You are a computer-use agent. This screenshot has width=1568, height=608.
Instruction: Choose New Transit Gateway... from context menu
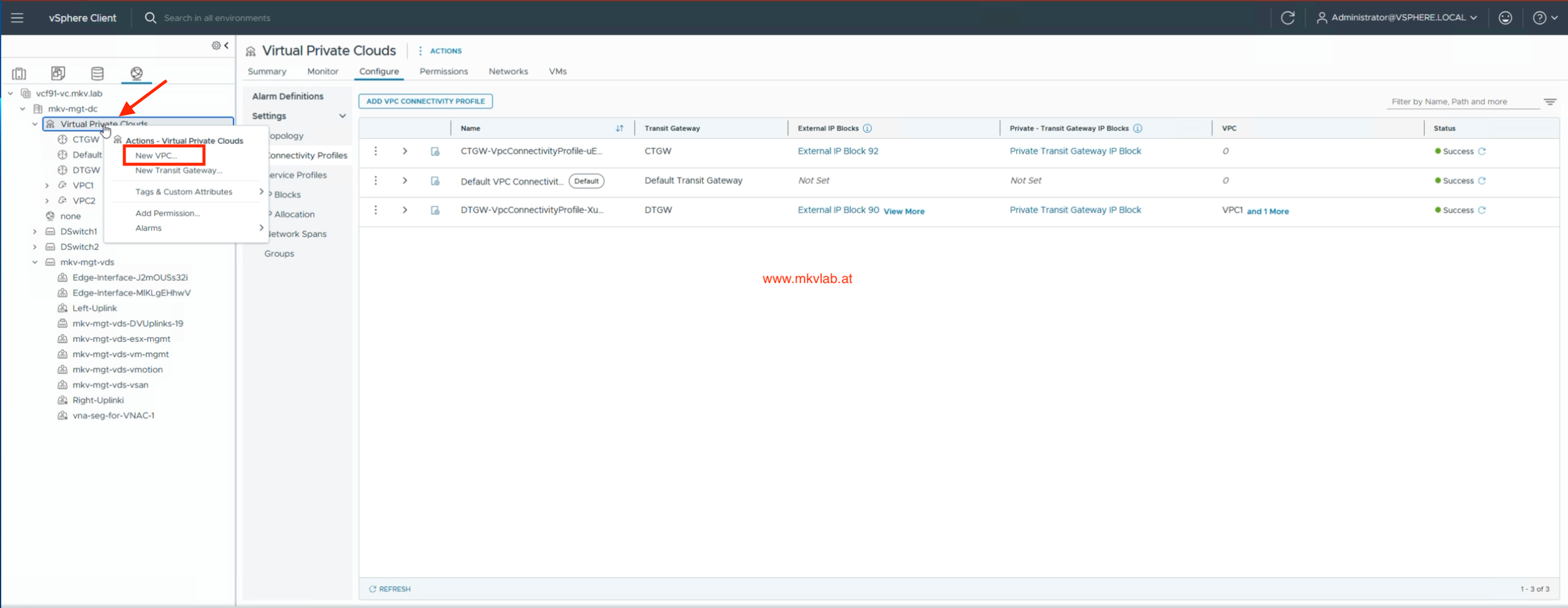179,170
